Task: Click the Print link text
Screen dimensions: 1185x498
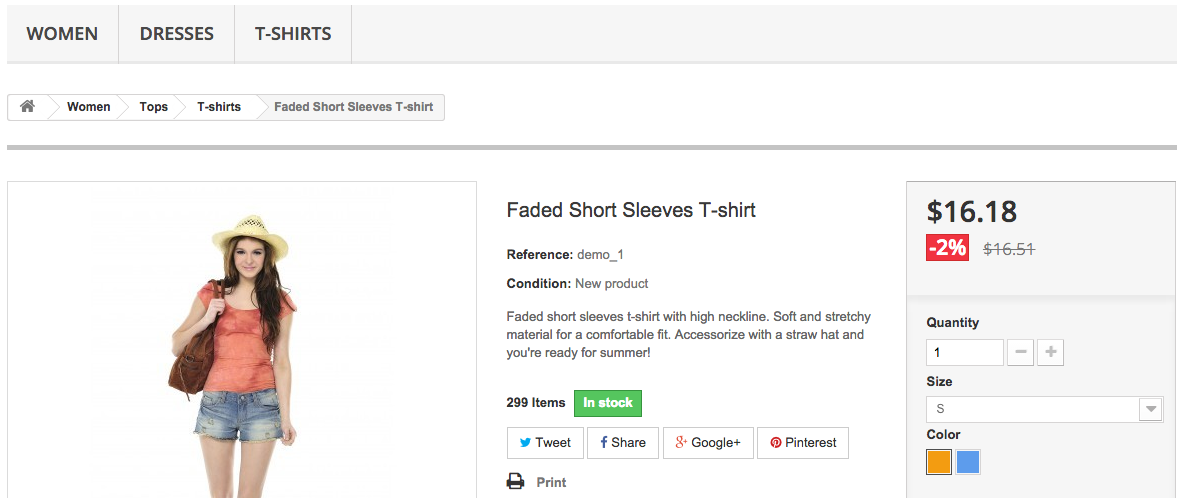Action: (x=551, y=482)
